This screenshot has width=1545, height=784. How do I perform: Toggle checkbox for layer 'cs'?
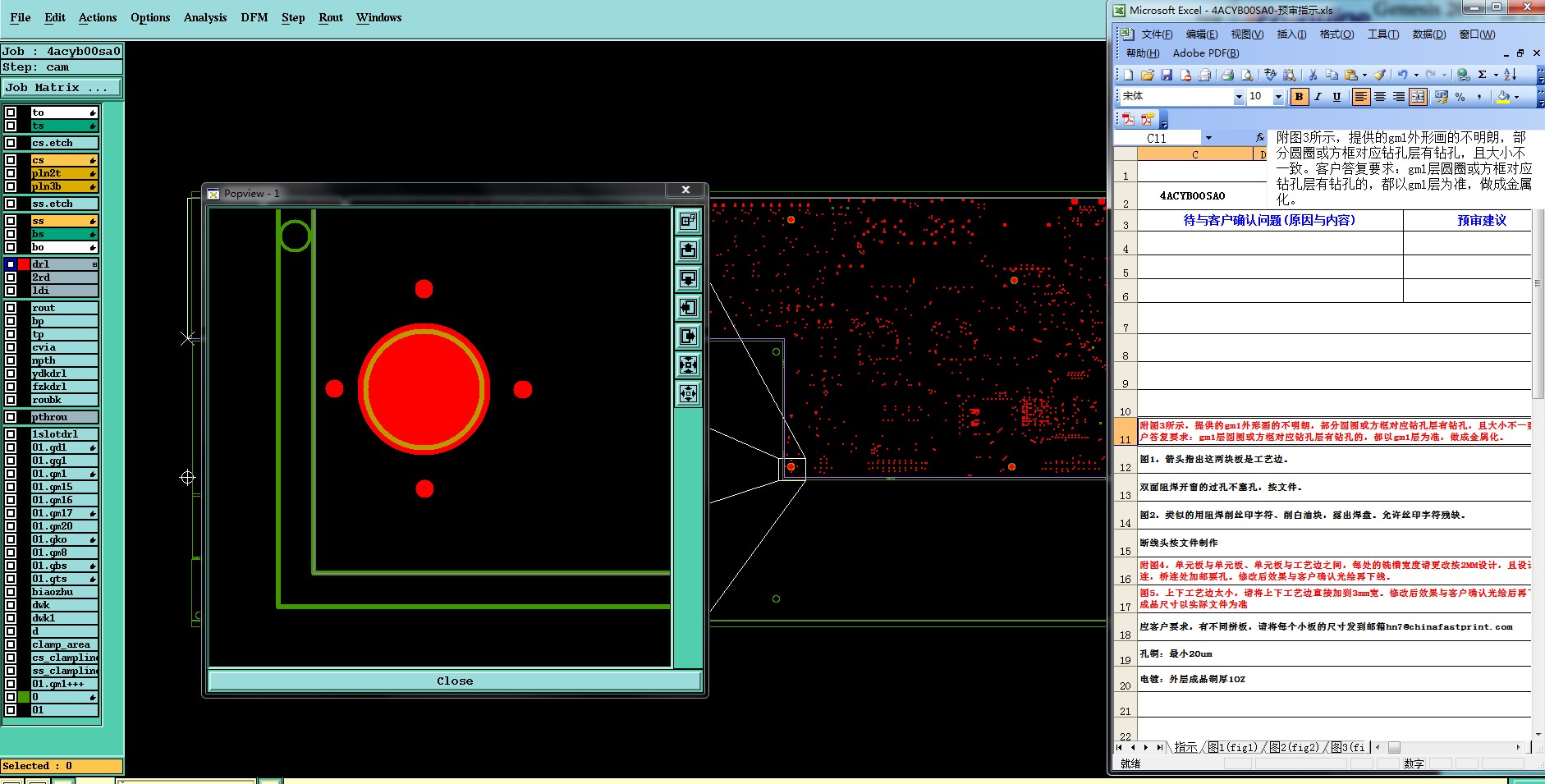point(11,160)
